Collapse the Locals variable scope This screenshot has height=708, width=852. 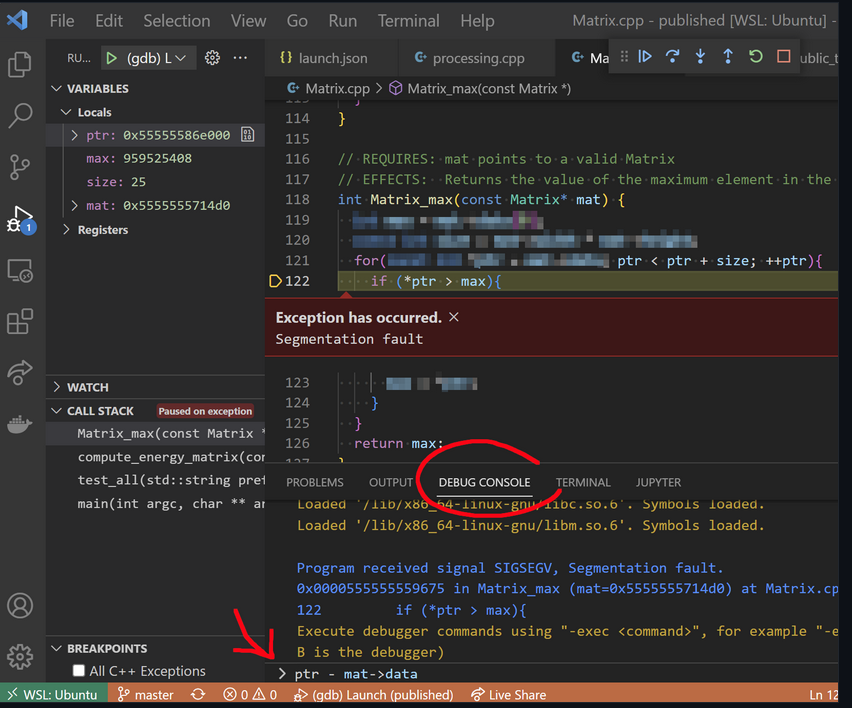67,112
